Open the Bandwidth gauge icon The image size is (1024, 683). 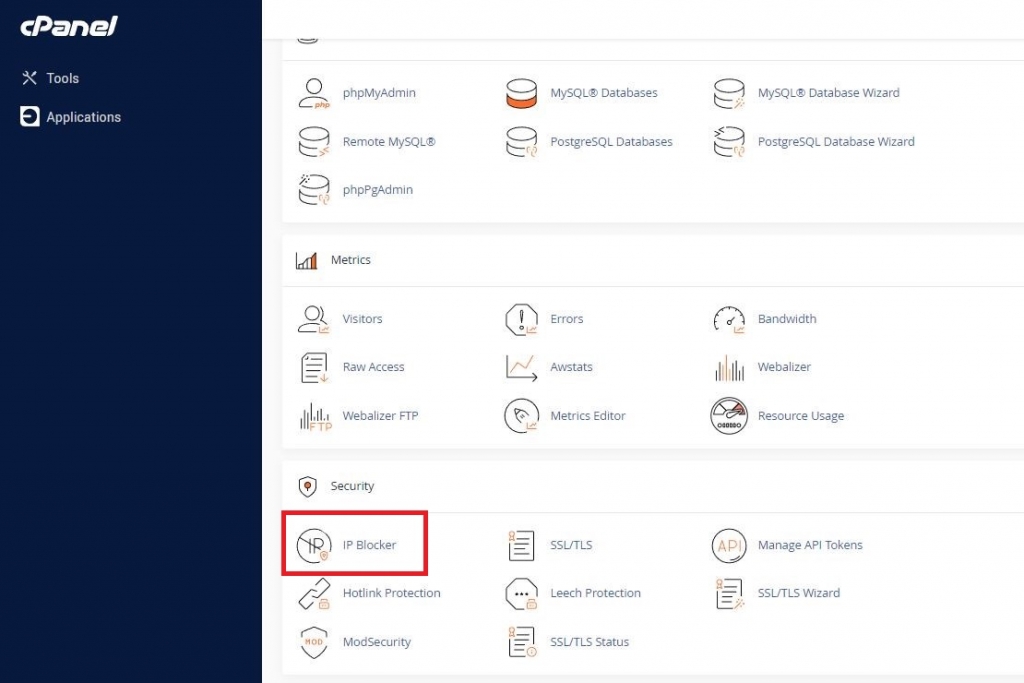pyautogui.click(x=729, y=319)
